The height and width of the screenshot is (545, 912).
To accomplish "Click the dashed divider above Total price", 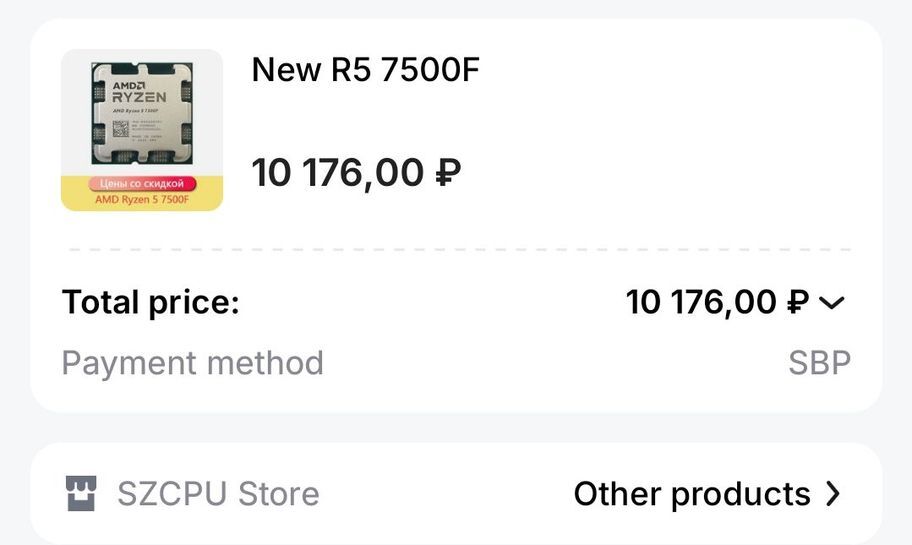I will (x=456, y=249).
